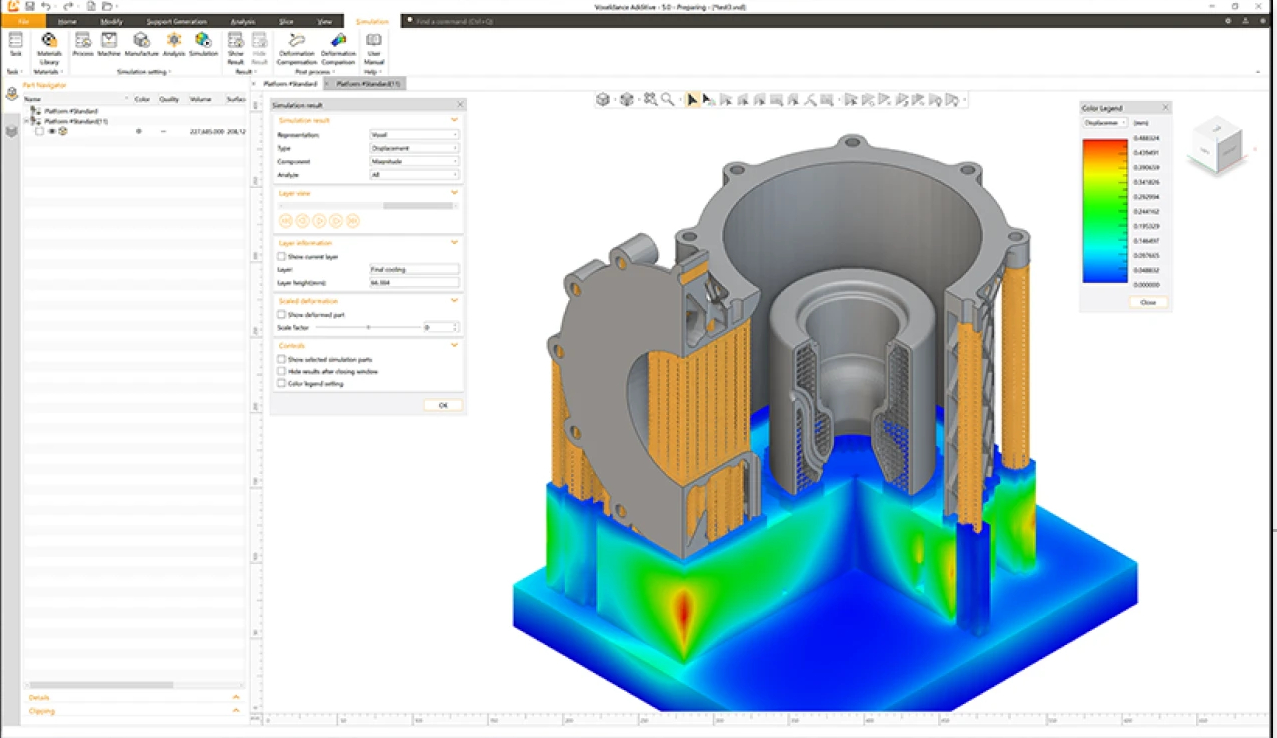Switch to the Analysis ribbon tab
This screenshot has height=738, width=1277.
pos(242,21)
